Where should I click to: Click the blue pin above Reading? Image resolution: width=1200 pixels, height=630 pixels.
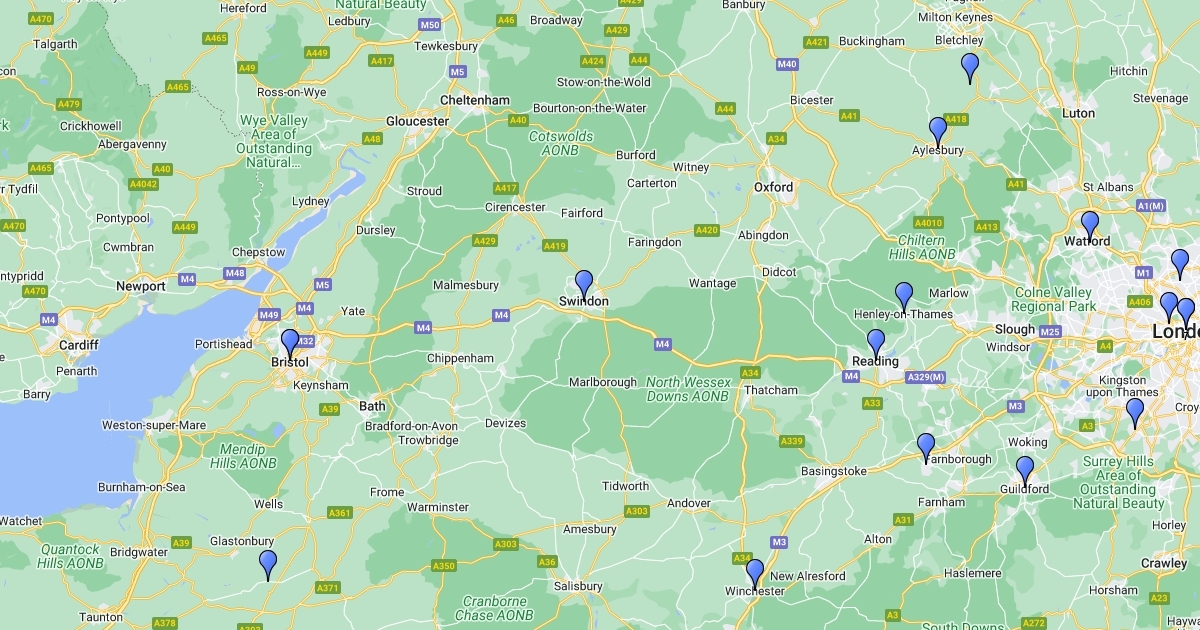coord(876,344)
